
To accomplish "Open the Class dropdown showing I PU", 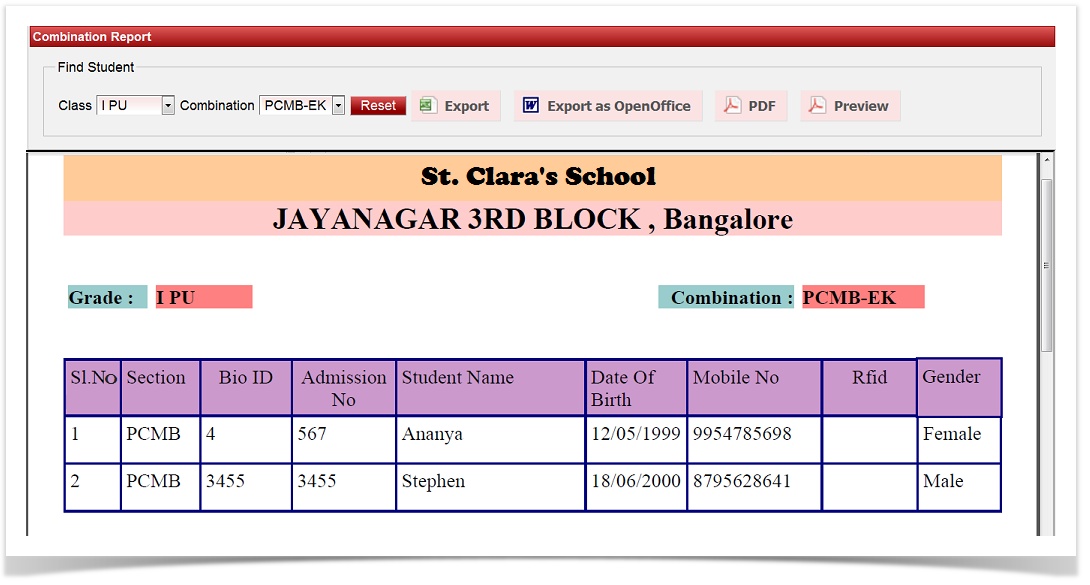I will 135,105.
